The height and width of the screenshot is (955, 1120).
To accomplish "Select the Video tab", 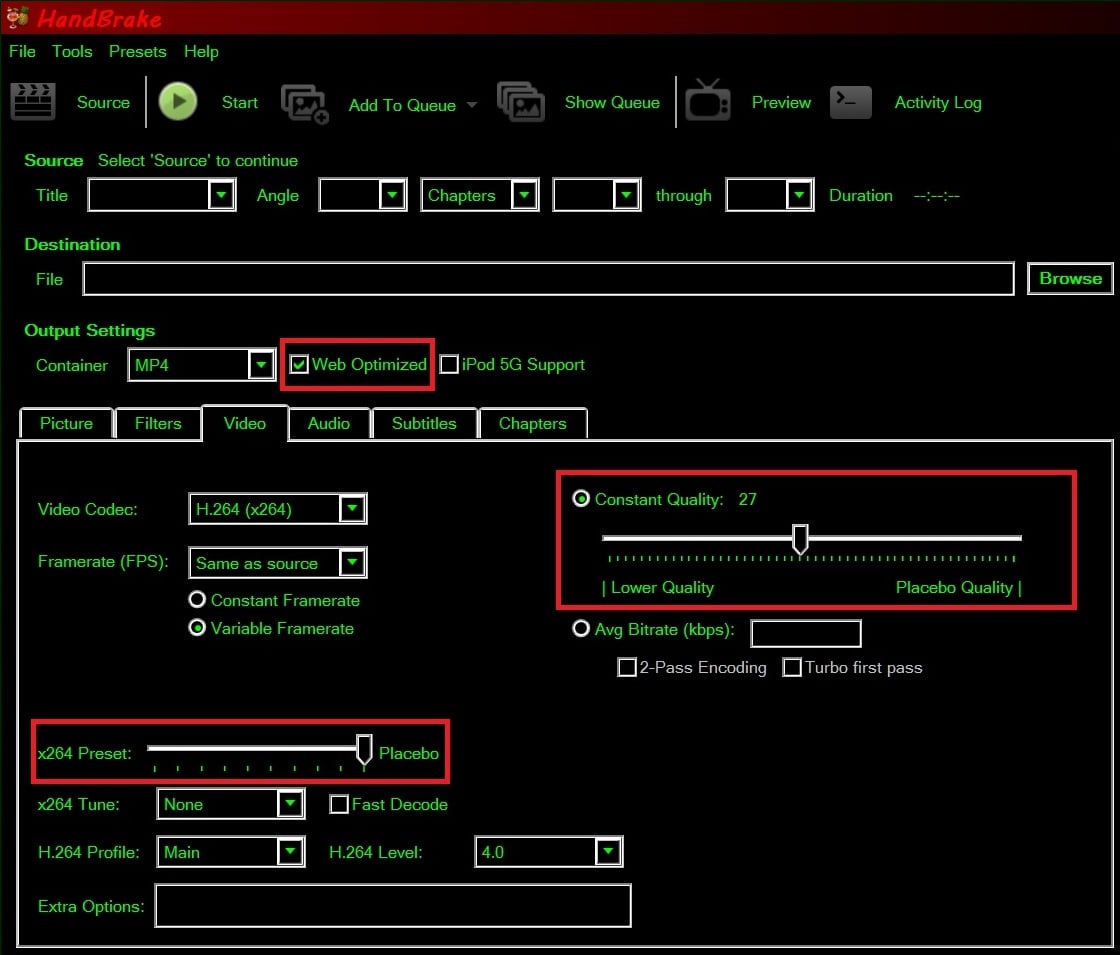I will pyautogui.click(x=245, y=424).
